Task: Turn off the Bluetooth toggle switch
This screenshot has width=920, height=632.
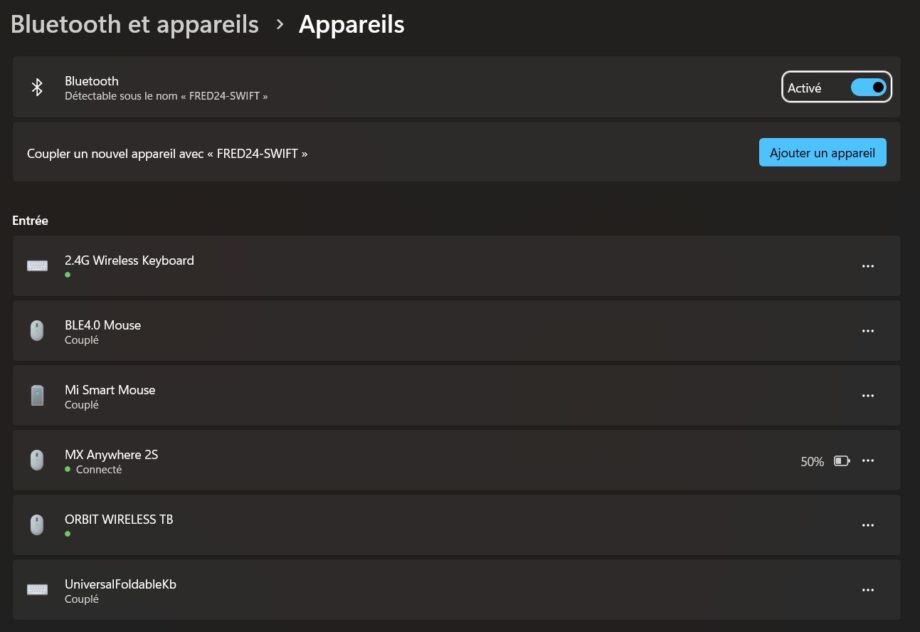Action: (x=868, y=88)
